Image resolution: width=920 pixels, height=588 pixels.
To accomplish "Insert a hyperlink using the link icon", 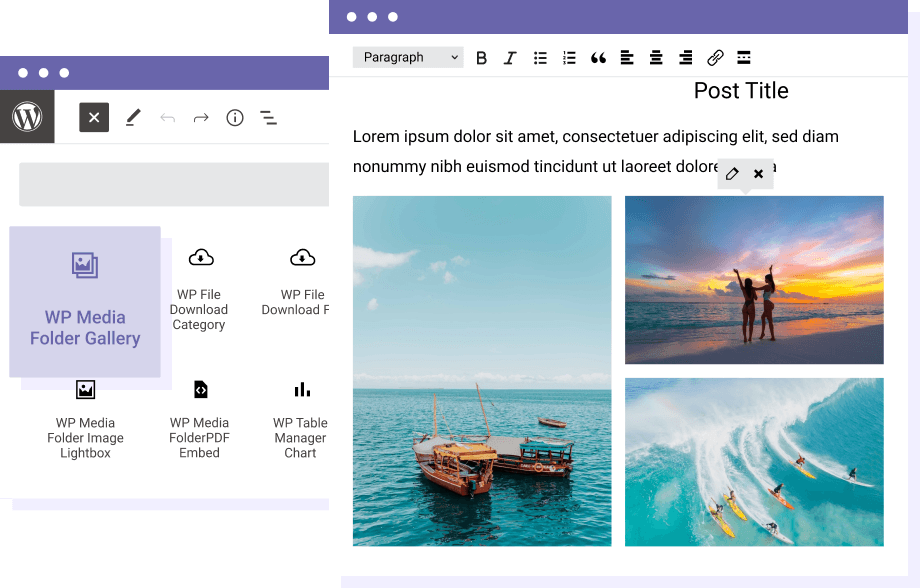I will 715,57.
